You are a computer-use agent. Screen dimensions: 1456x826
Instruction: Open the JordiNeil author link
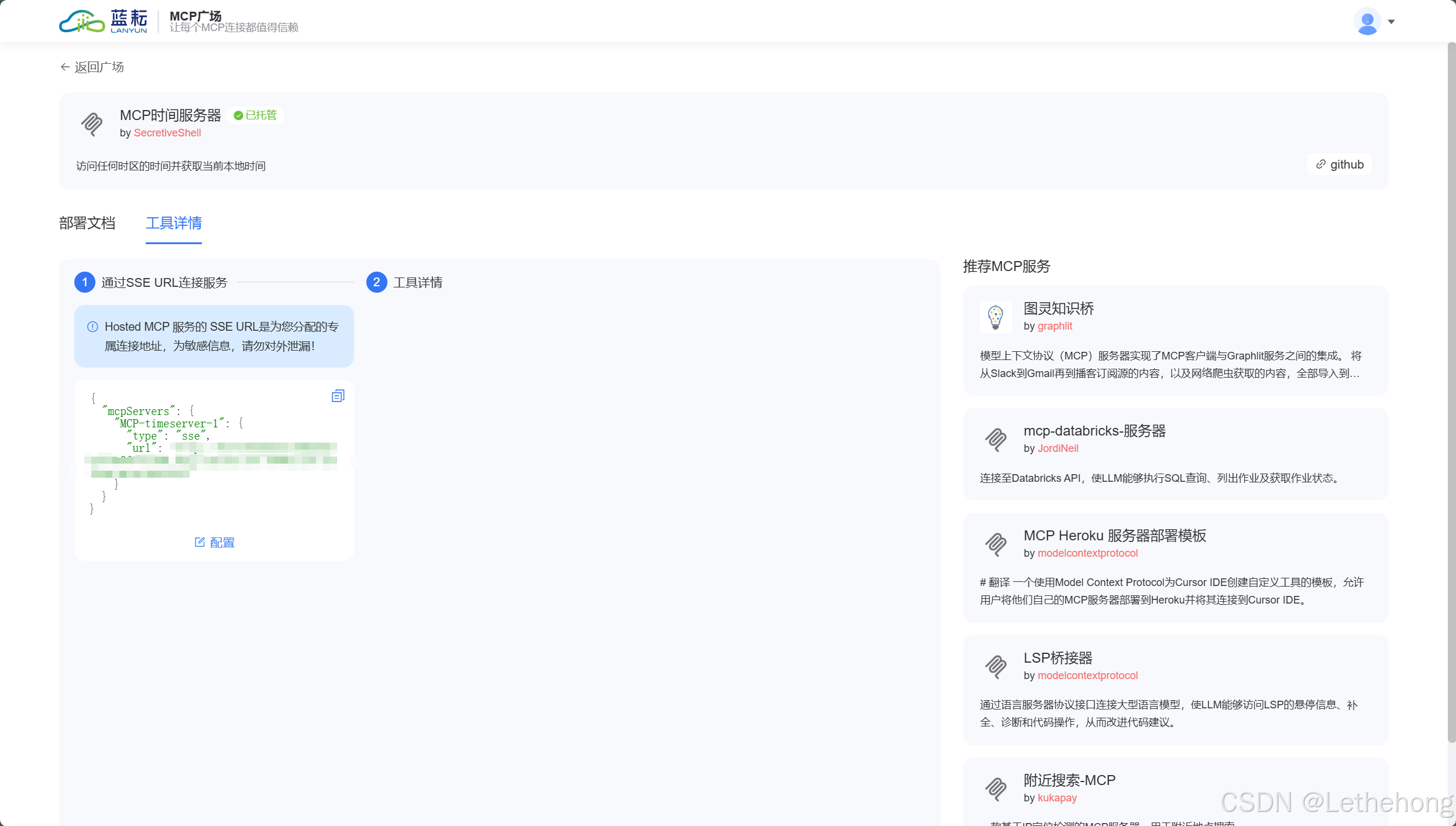pos(1058,448)
